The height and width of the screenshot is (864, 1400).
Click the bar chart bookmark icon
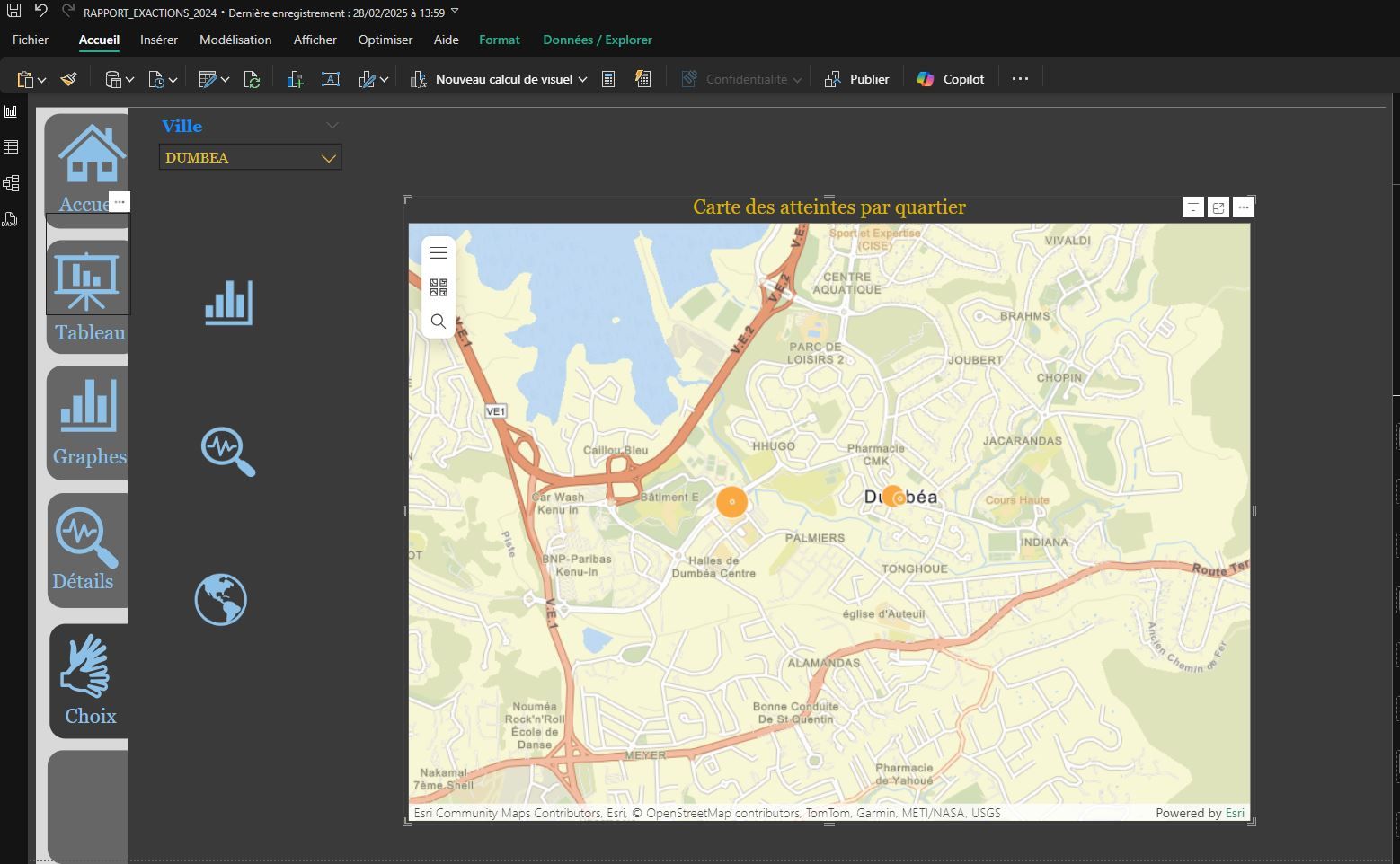pos(228,302)
